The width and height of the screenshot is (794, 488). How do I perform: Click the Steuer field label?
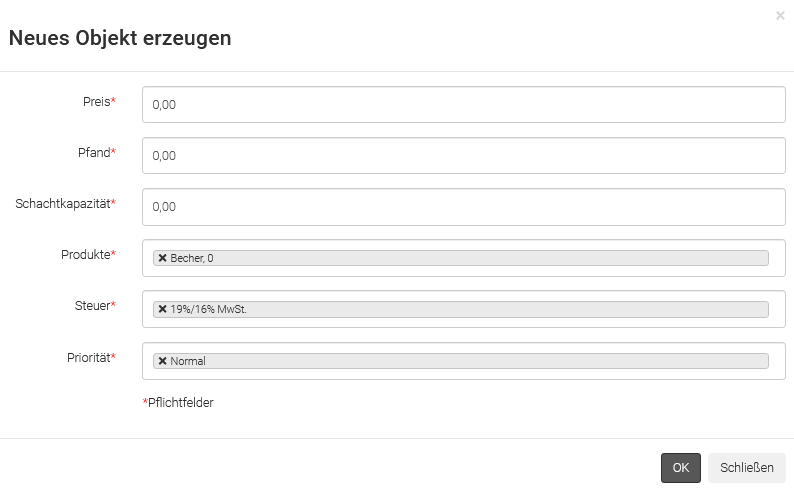pyautogui.click(x=94, y=306)
